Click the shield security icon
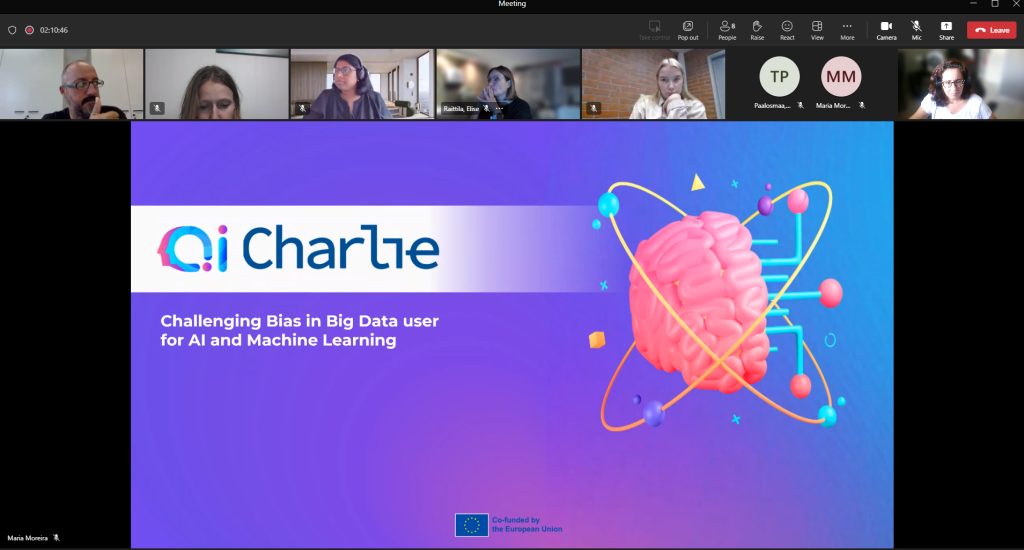1024x550 pixels. click(x=12, y=30)
